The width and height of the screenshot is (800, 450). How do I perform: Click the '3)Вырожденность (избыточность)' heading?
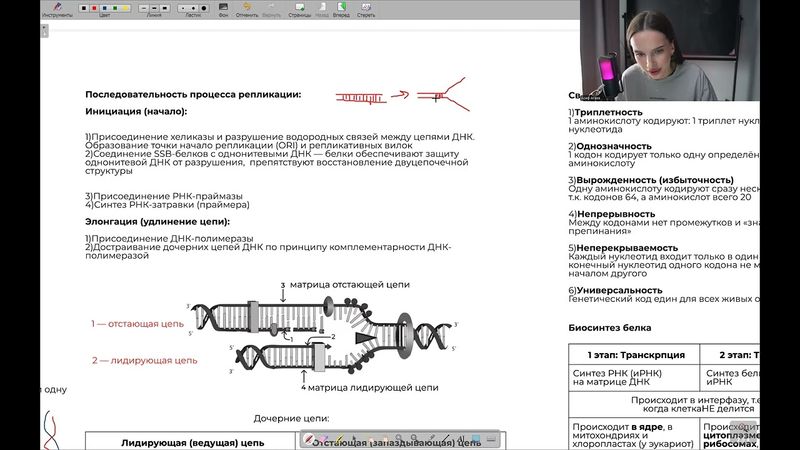[651, 180]
